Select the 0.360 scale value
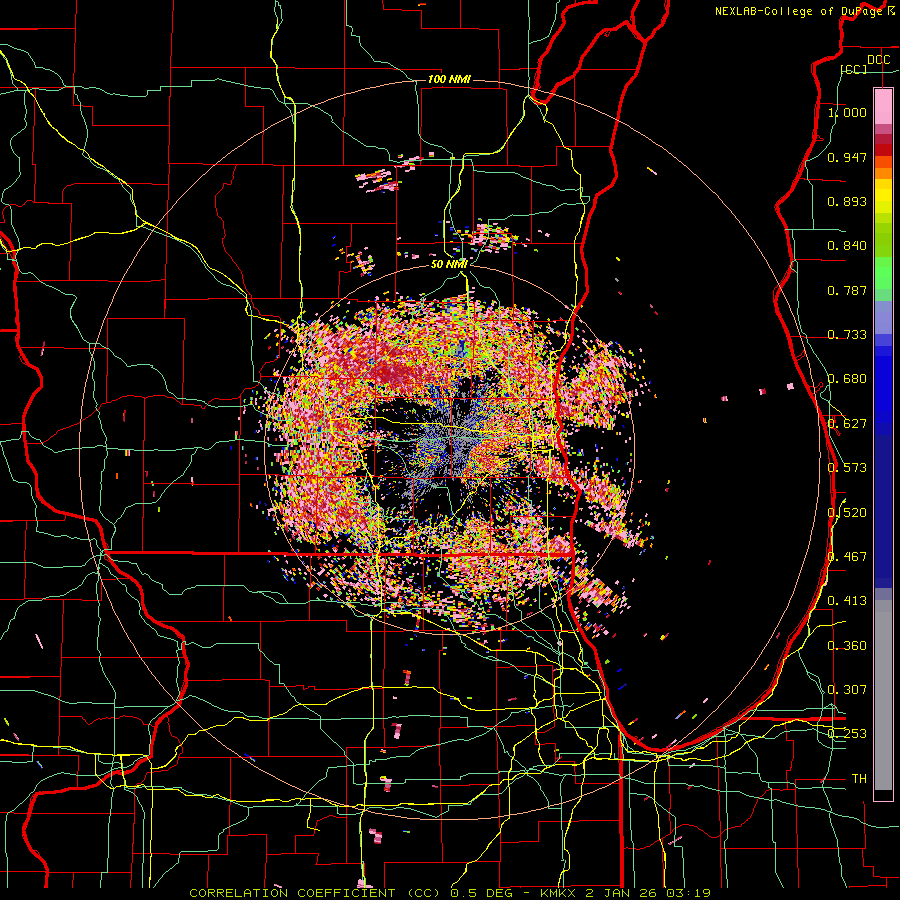 point(847,646)
